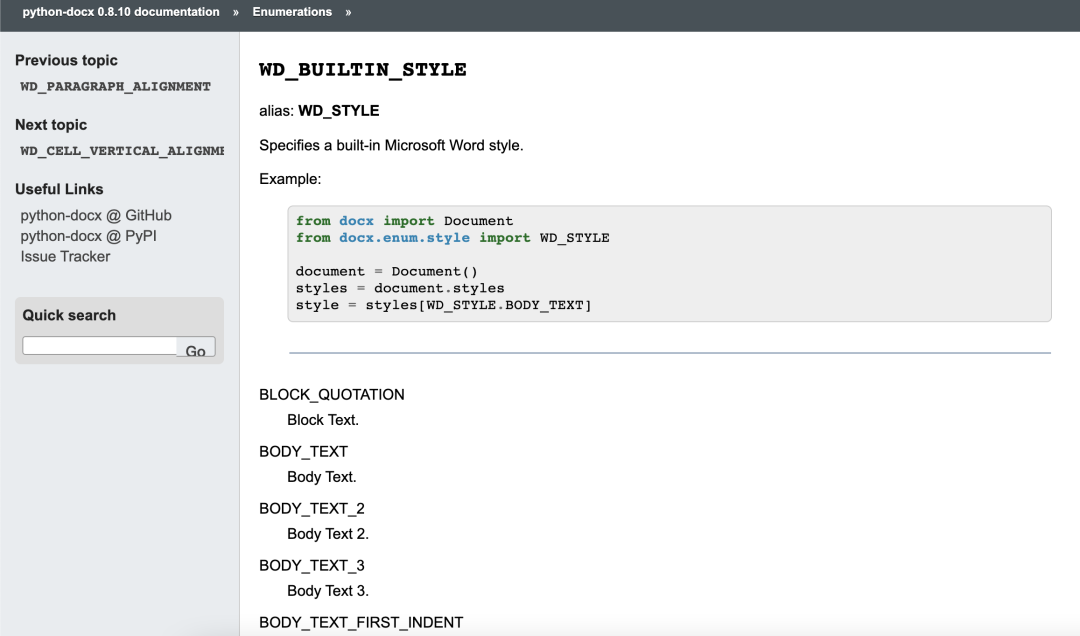Visit python-docx @ GitHub link
This screenshot has width=1080, height=636.
point(96,216)
